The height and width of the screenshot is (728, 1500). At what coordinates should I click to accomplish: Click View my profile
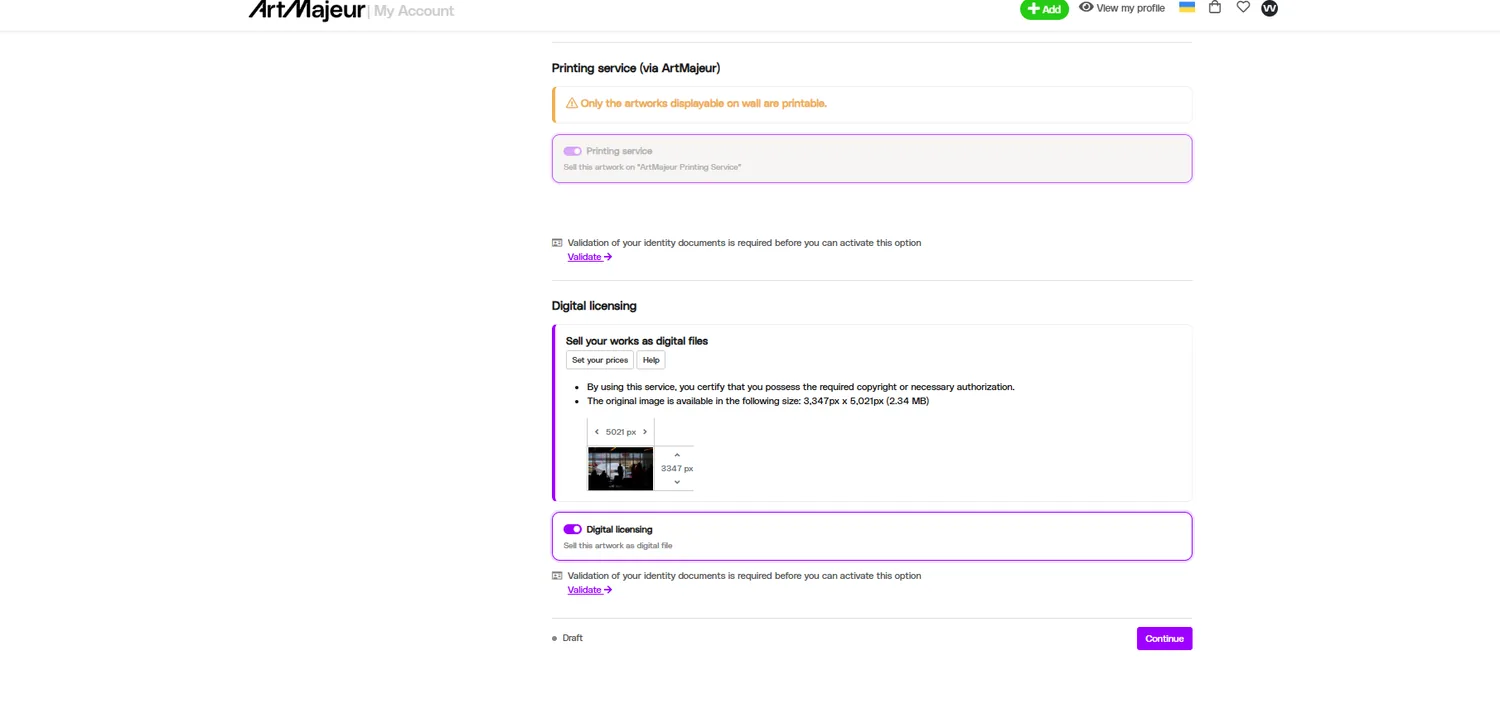point(1122,8)
